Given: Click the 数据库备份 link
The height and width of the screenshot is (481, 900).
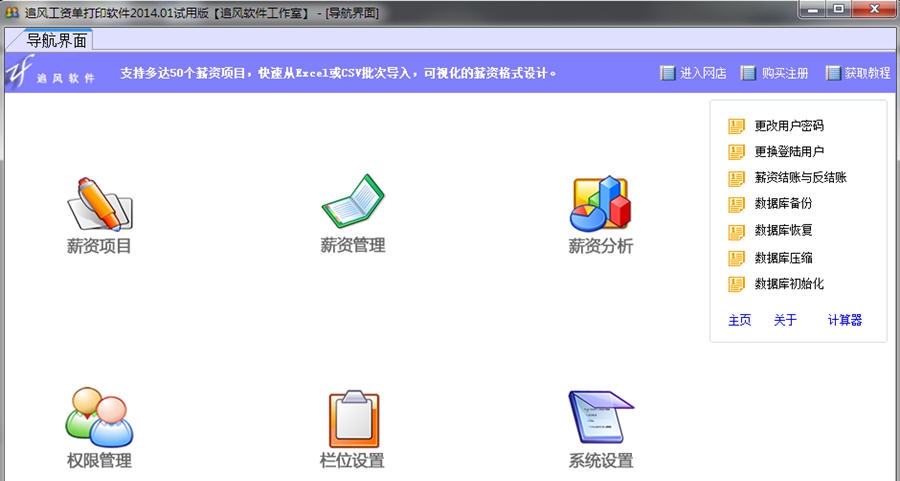Looking at the screenshot, I should (x=783, y=204).
